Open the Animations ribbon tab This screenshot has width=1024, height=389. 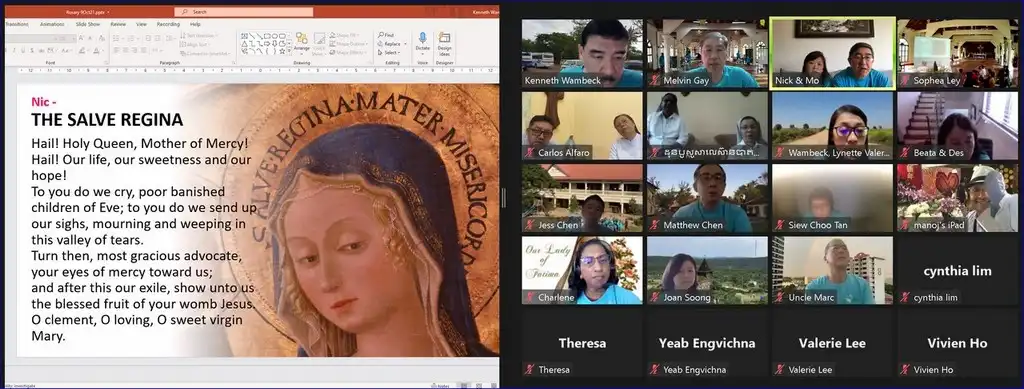(52, 24)
